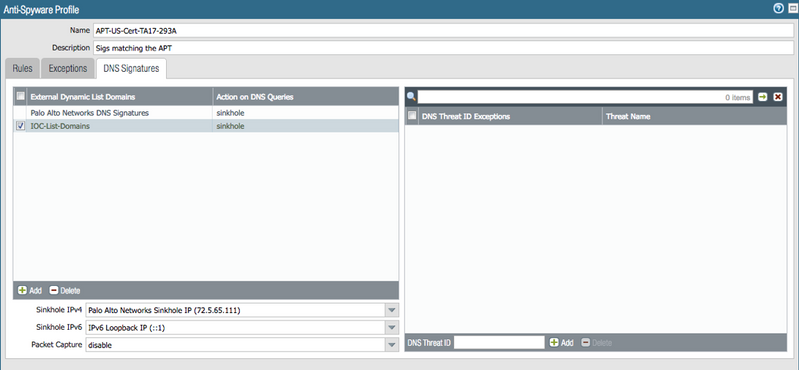Switch to the Rules tab

pyautogui.click(x=22, y=68)
